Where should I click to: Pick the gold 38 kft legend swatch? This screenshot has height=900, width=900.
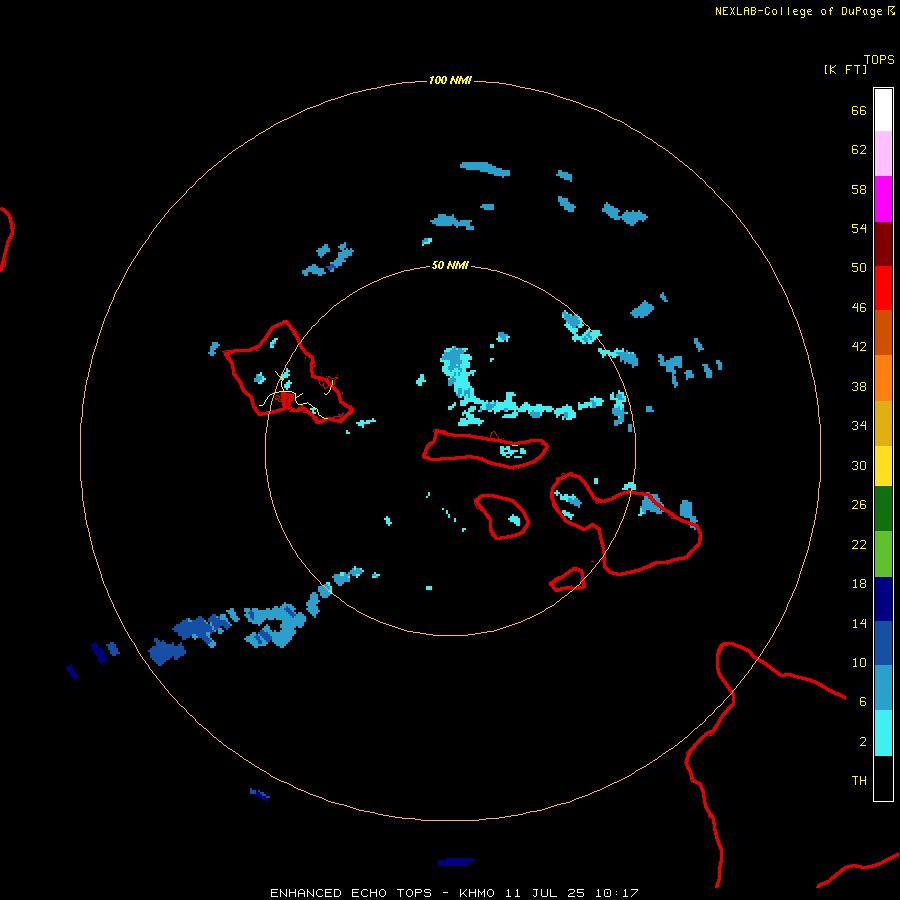pyautogui.click(x=883, y=423)
